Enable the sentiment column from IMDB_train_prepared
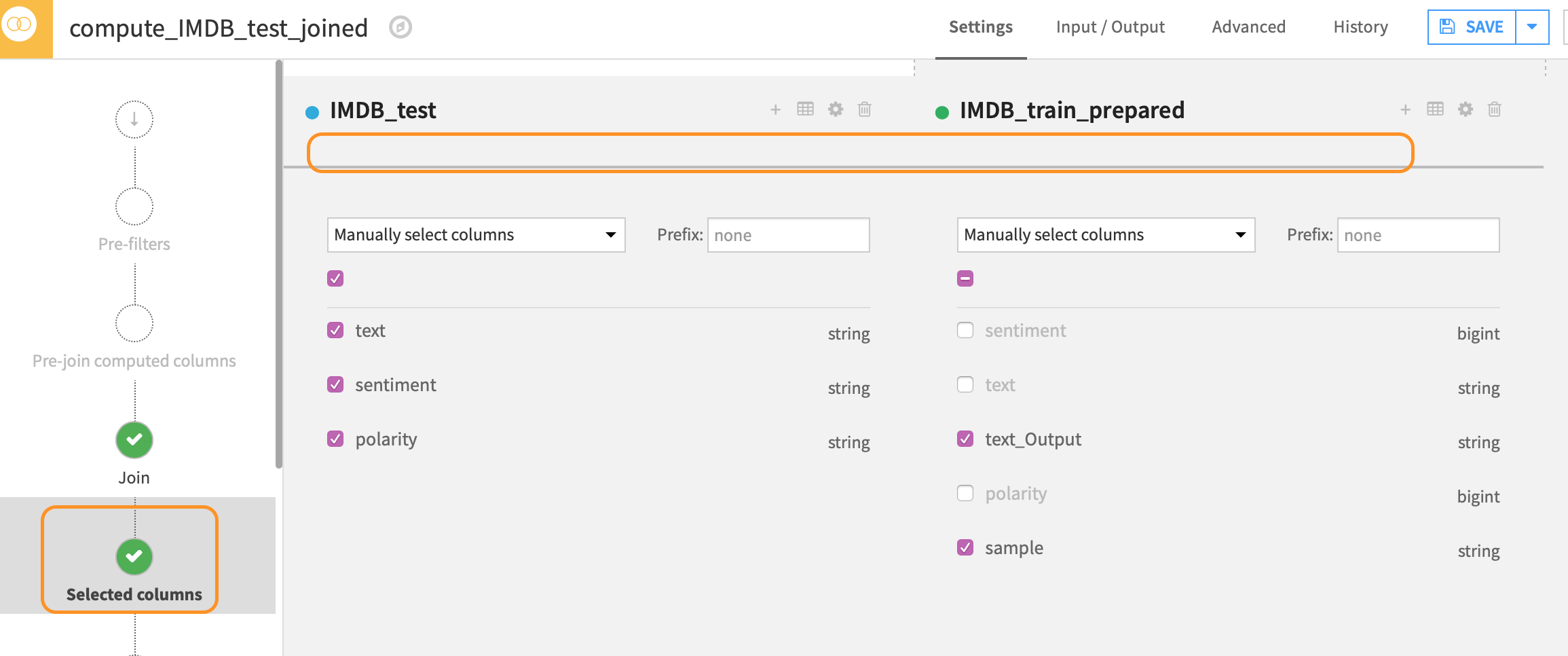 965,330
